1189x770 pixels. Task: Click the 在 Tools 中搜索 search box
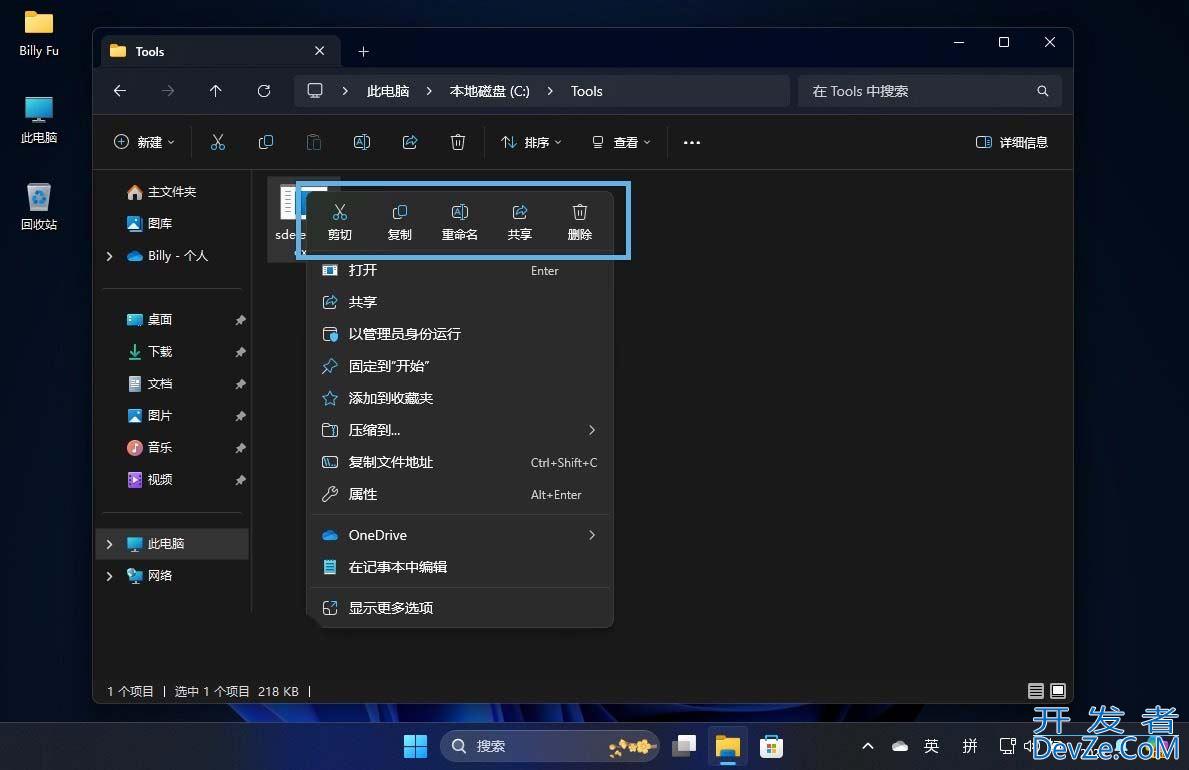(x=929, y=91)
